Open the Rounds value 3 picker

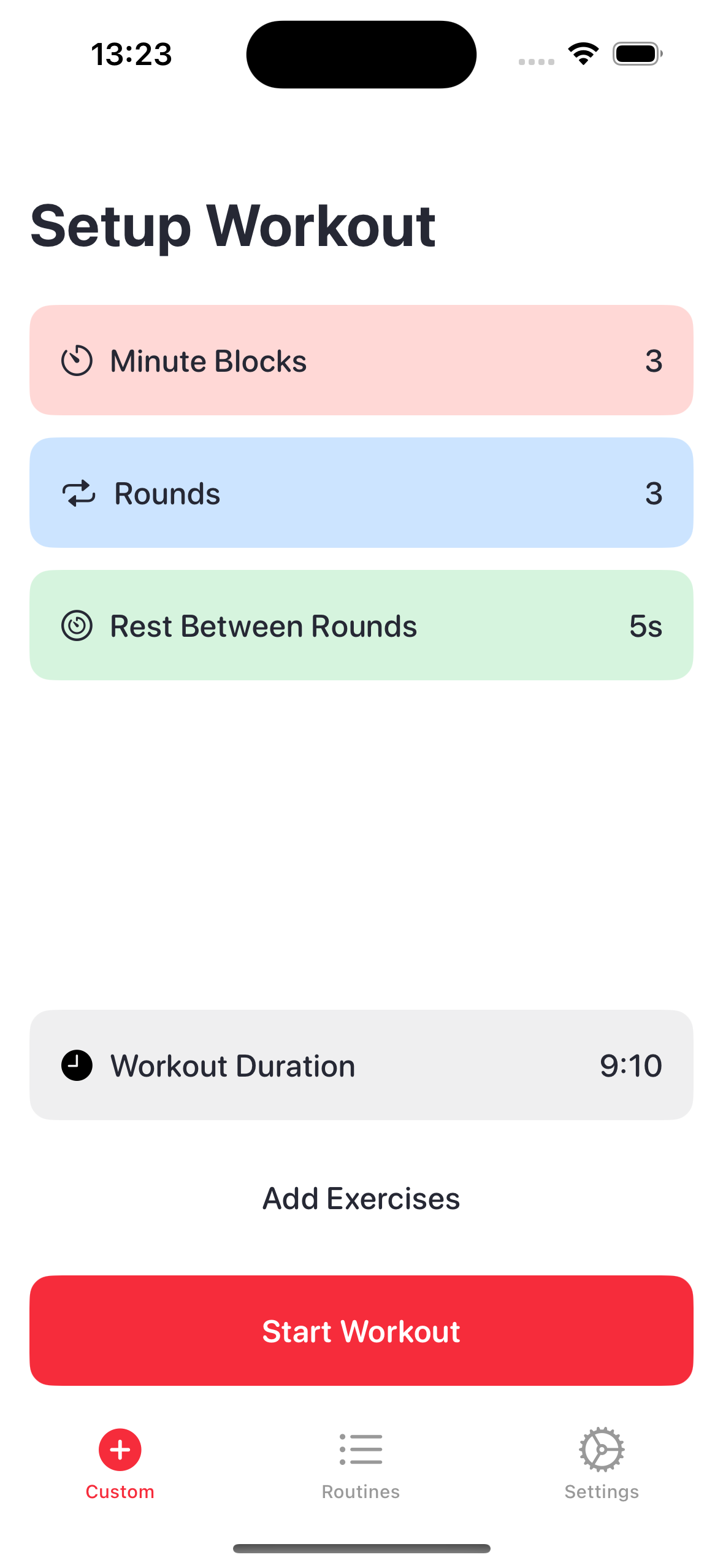653,493
